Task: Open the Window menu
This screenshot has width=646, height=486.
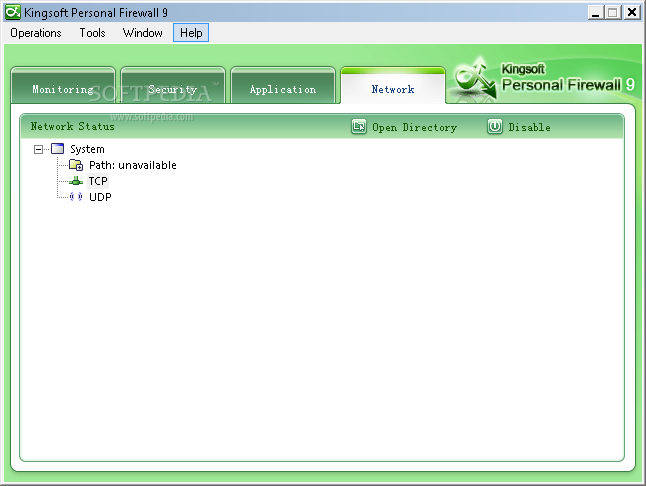Action: (143, 33)
